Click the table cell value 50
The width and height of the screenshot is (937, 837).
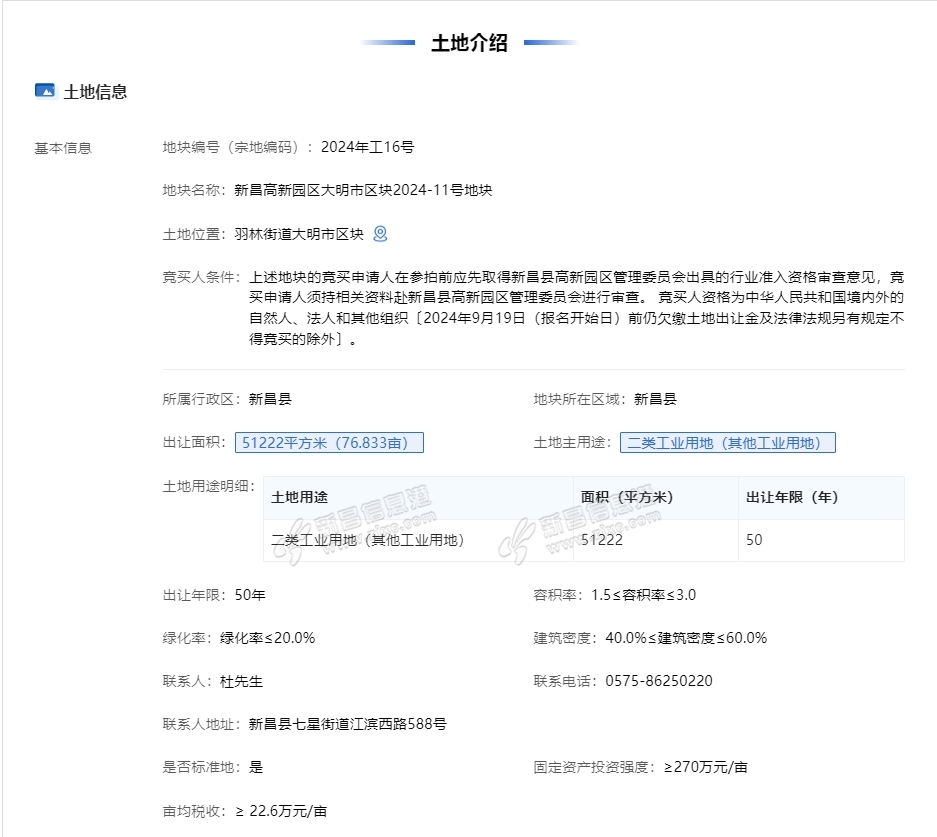(754, 540)
